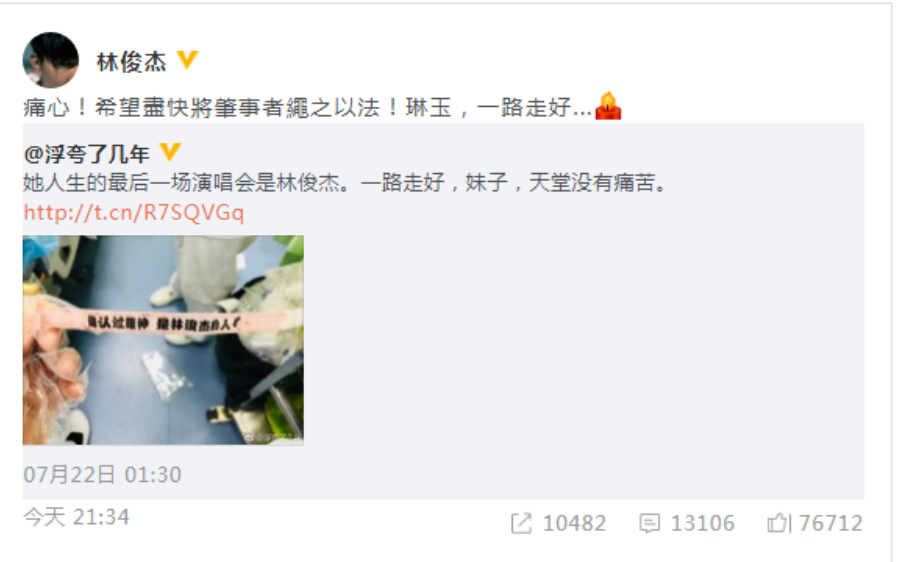Click the verified V badge beside 林俊杰
Screen dimensions: 897x562
tap(187, 59)
